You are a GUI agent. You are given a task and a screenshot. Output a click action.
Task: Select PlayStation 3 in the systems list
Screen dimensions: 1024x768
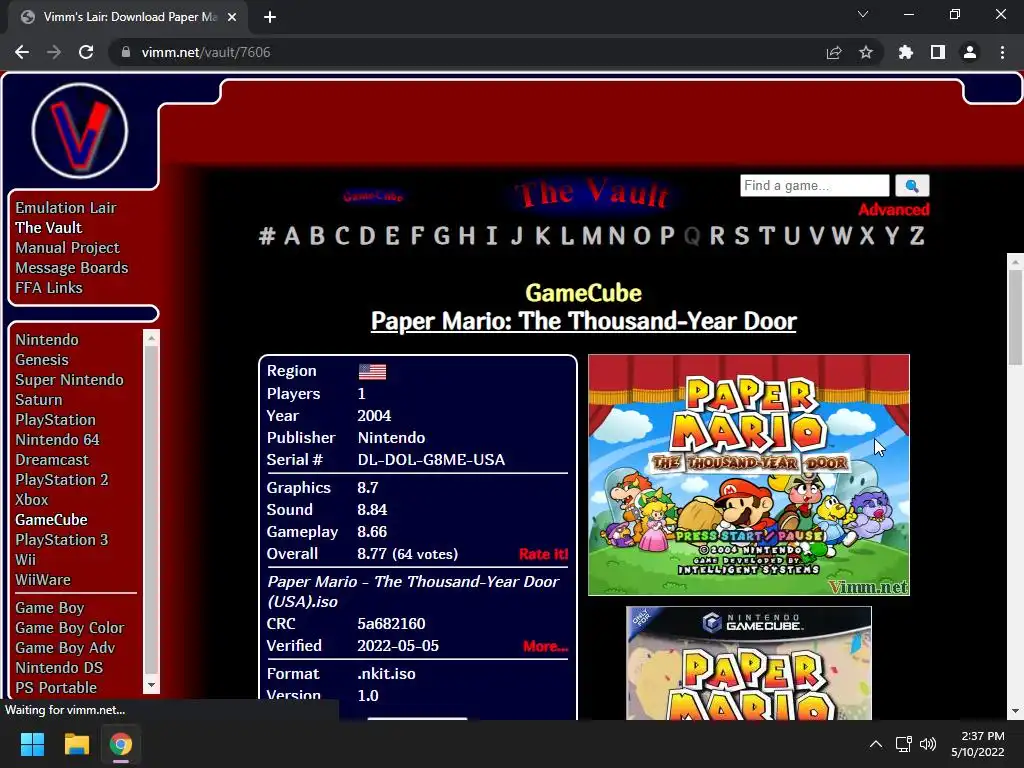62,540
